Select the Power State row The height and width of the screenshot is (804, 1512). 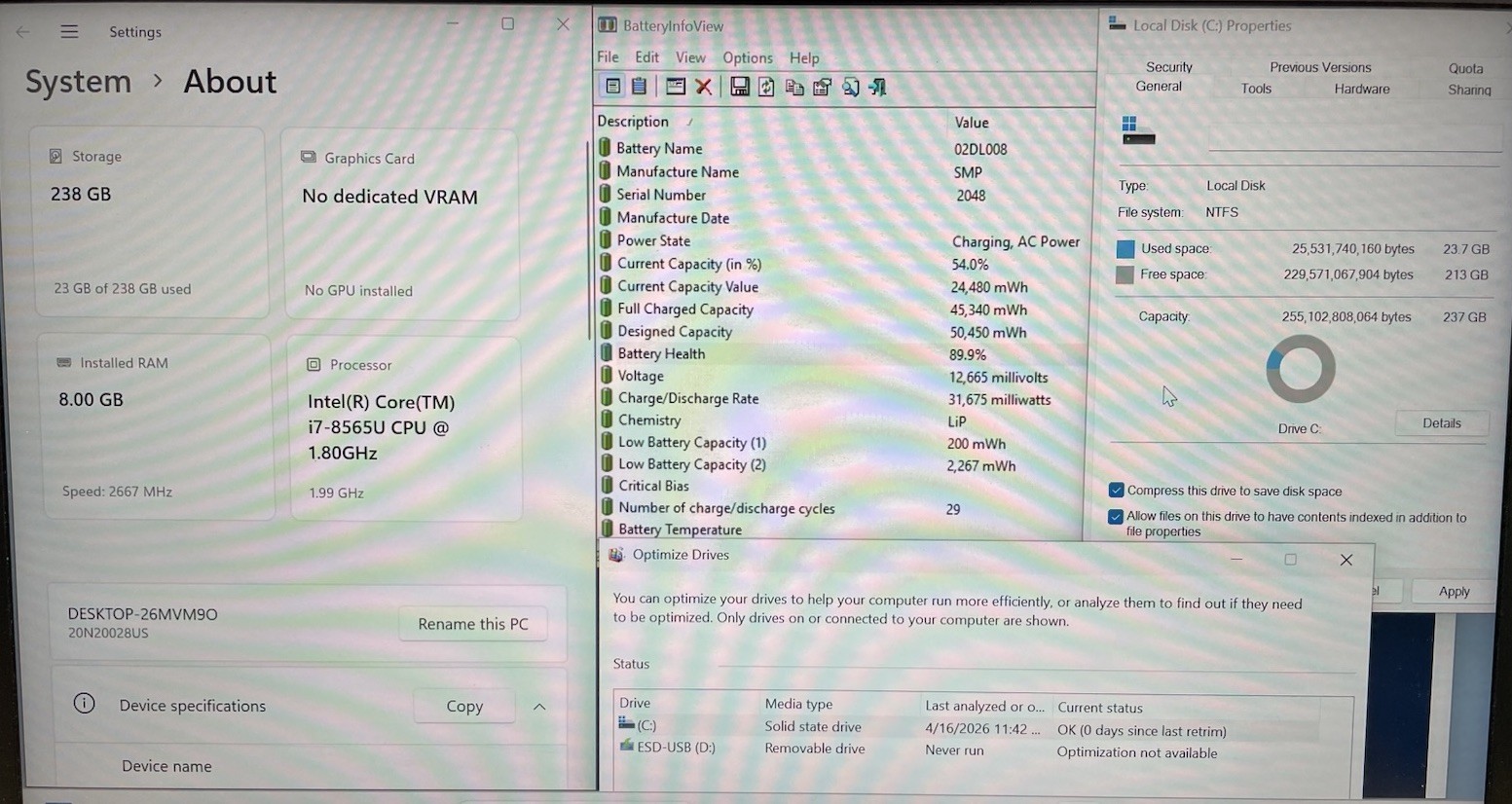tap(842, 240)
